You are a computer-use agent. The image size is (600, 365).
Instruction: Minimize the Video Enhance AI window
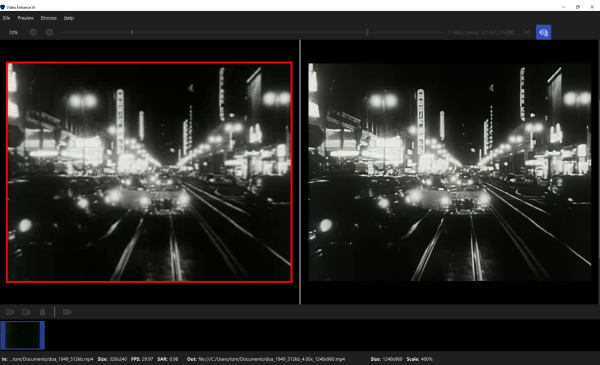point(563,7)
